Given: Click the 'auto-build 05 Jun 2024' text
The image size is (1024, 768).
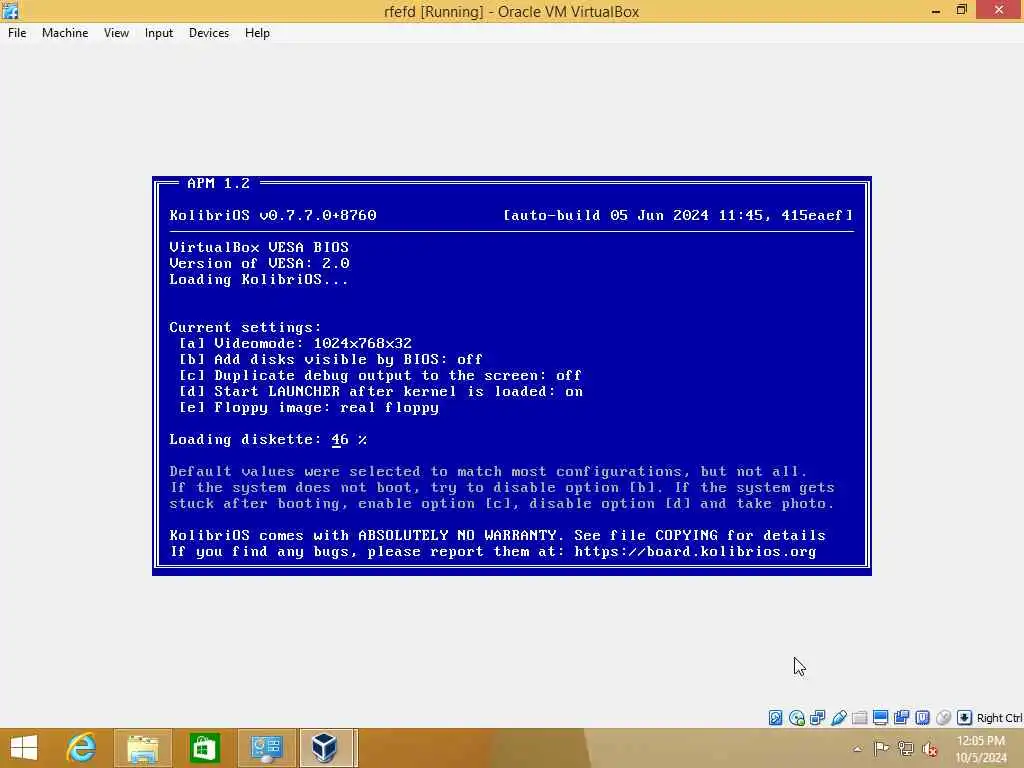Looking at the screenshot, I should pyautogui.click(x=679, y=215).
